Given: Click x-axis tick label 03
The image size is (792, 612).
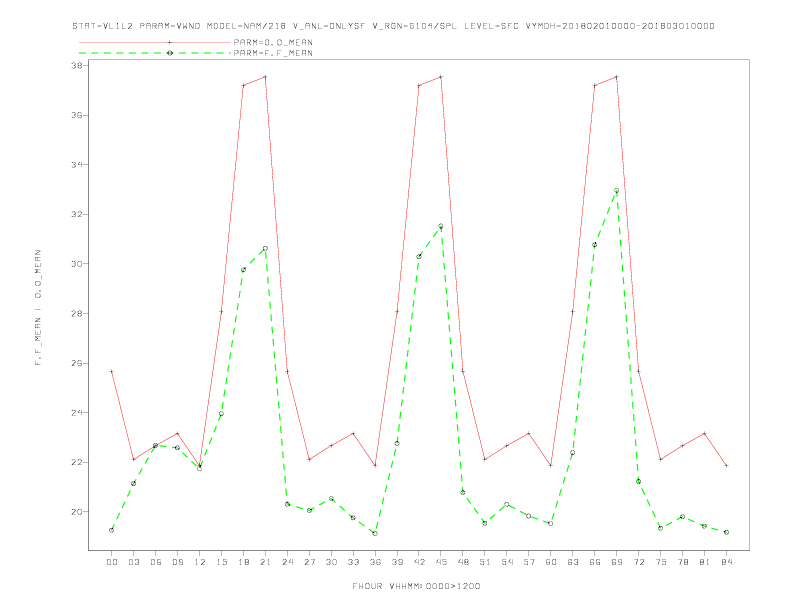Looking at the screenshot, I should 134,562.
